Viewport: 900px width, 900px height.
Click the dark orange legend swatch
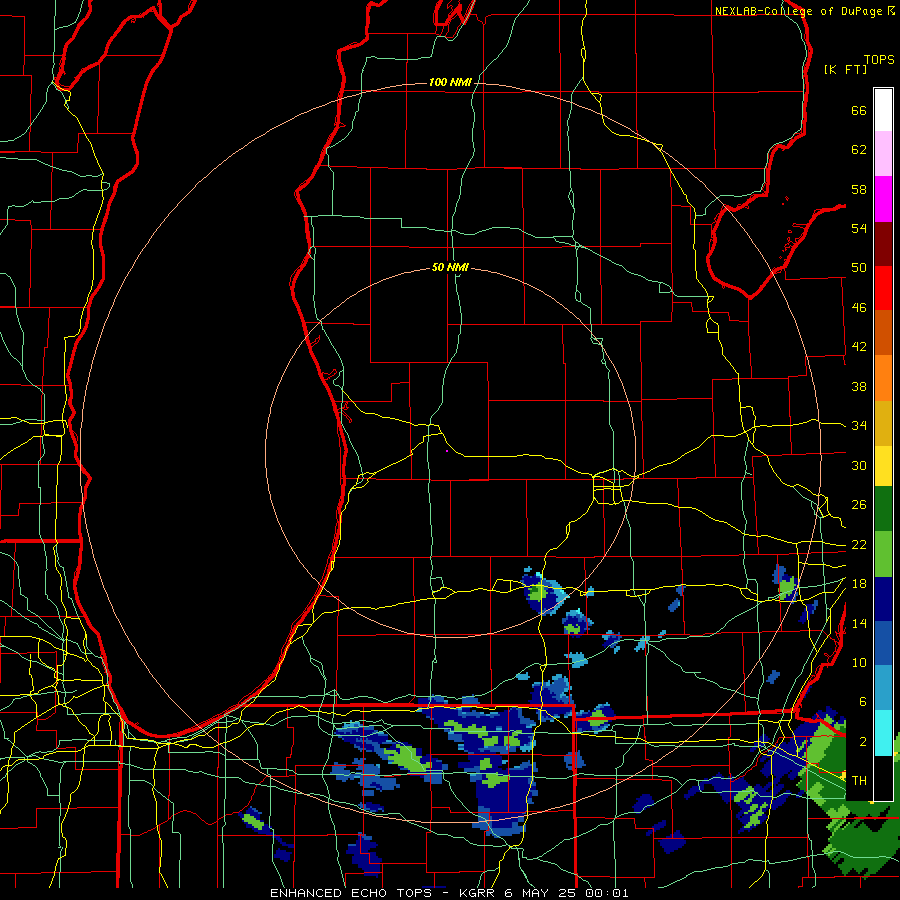click(883, 332)
